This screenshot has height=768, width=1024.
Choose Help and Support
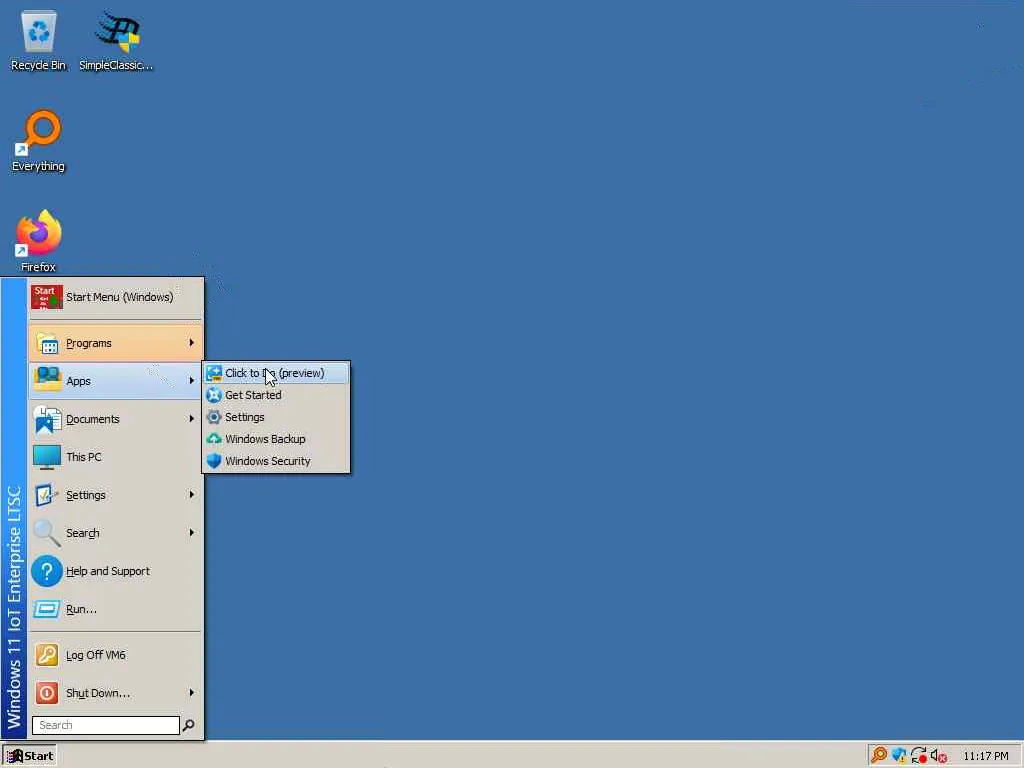[116, 571]
